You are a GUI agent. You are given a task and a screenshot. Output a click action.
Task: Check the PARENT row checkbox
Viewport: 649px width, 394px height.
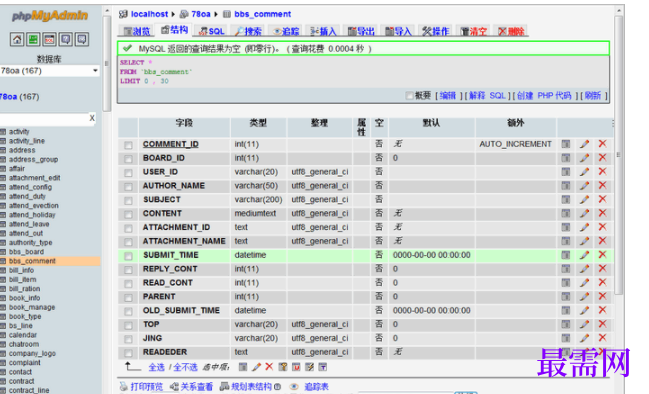128,298
